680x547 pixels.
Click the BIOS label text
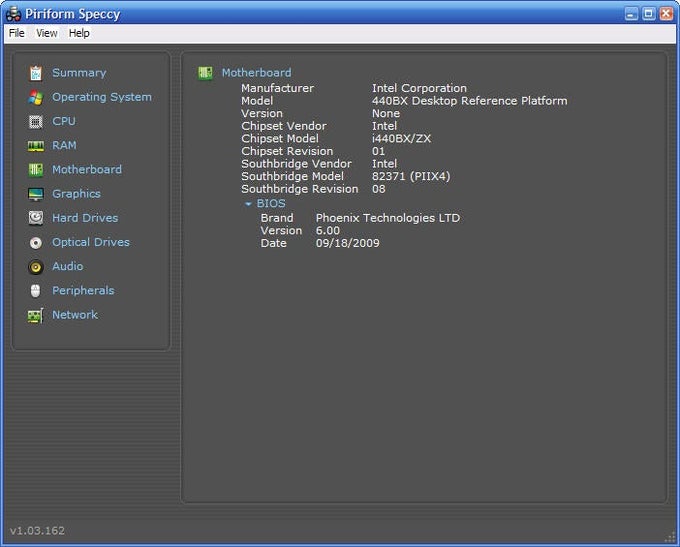(x=271, y=204)
